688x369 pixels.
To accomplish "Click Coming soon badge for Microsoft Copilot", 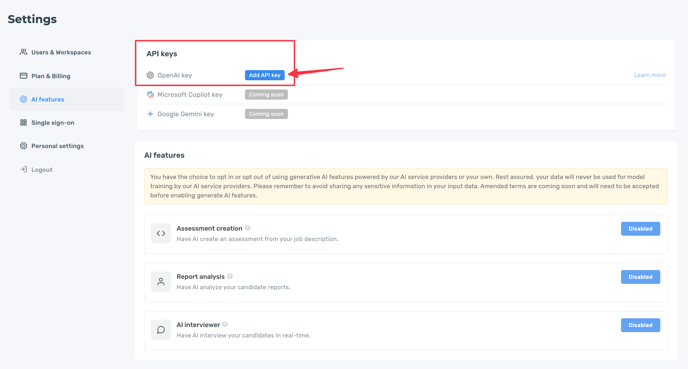I will pyautogui.click(x=266, y=94).
